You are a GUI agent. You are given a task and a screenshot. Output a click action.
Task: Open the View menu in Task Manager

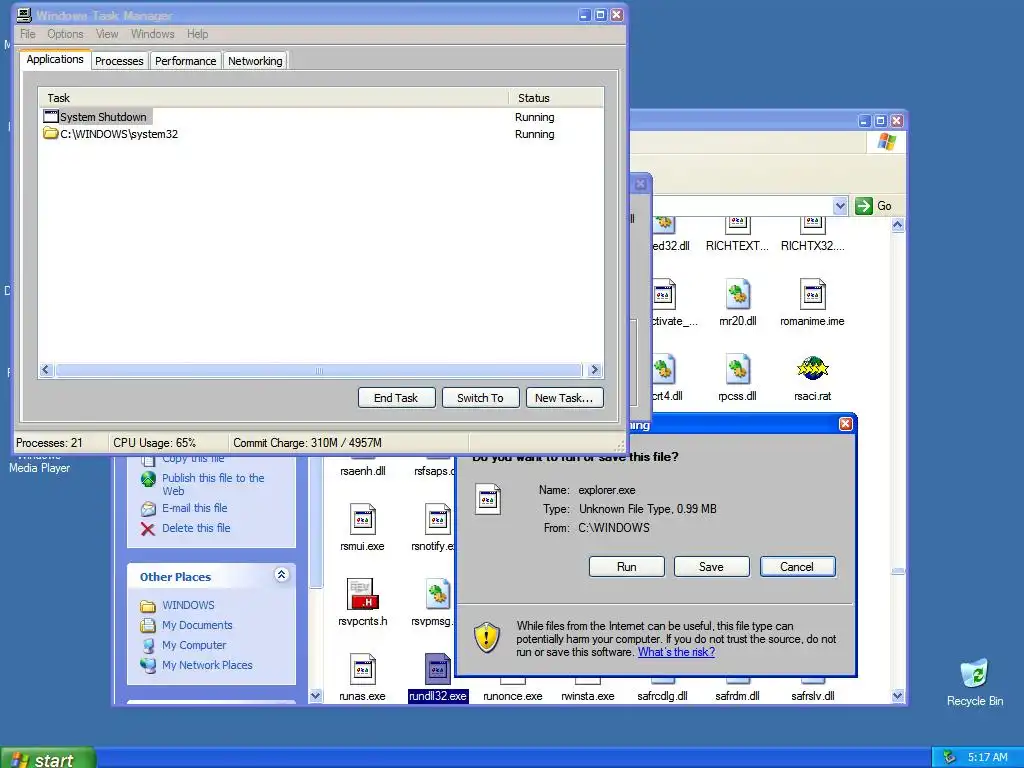pyautogui.click(x=107, y=34)
